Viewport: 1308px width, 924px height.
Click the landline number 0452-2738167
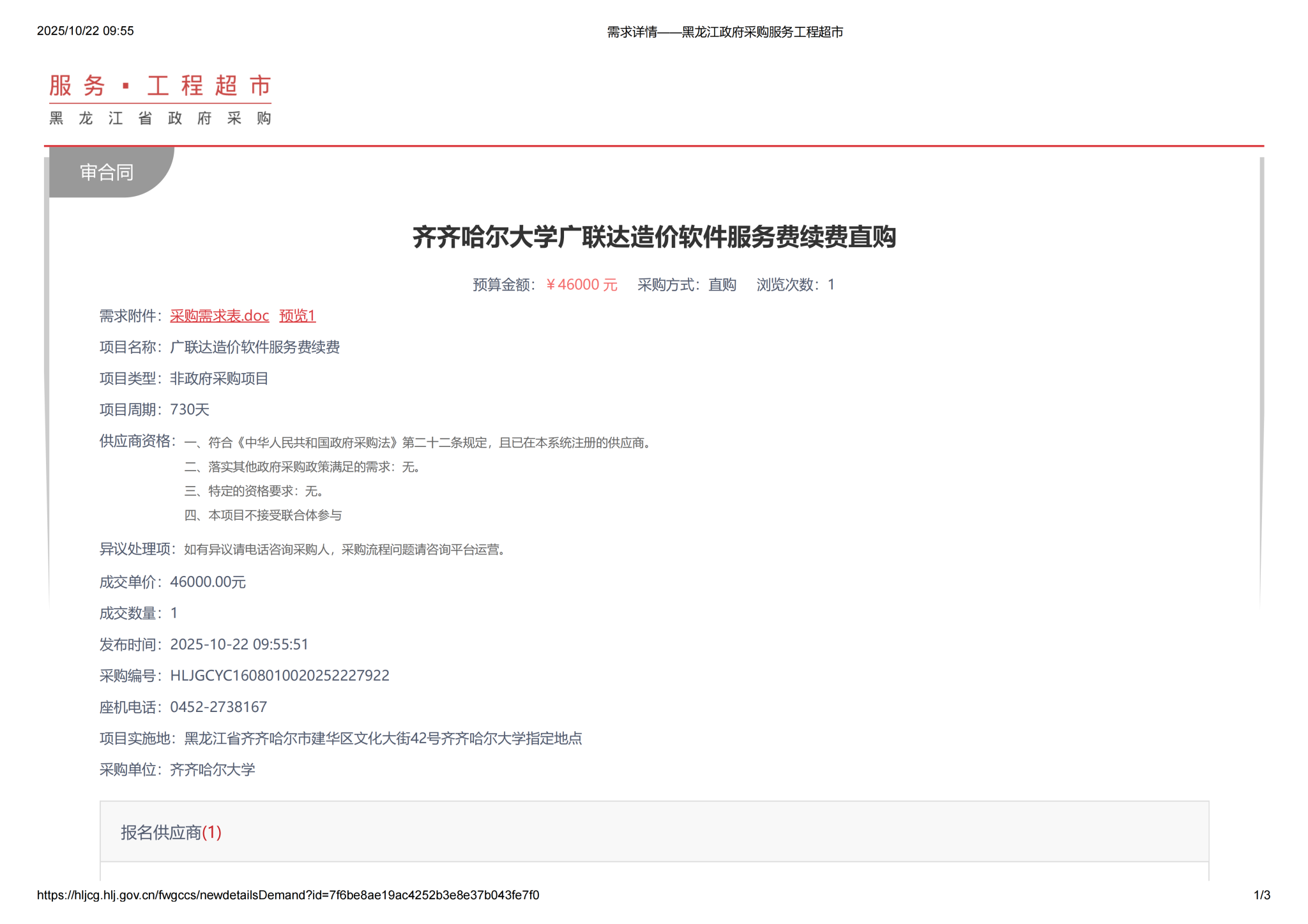[218, 707]
